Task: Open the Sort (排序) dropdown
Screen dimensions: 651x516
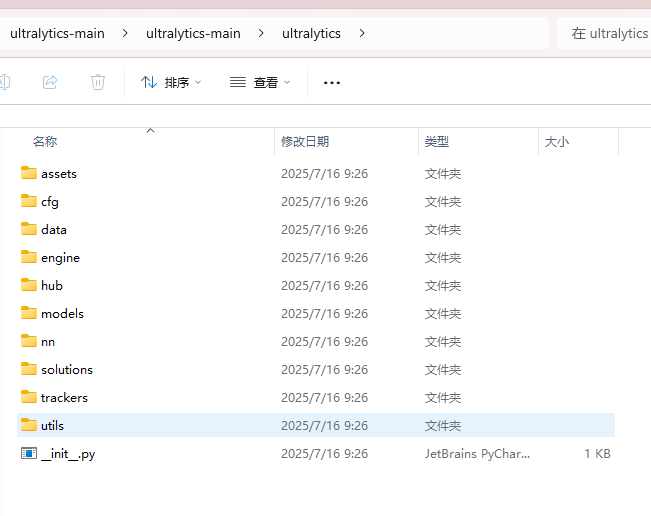Action: point(171,82)
